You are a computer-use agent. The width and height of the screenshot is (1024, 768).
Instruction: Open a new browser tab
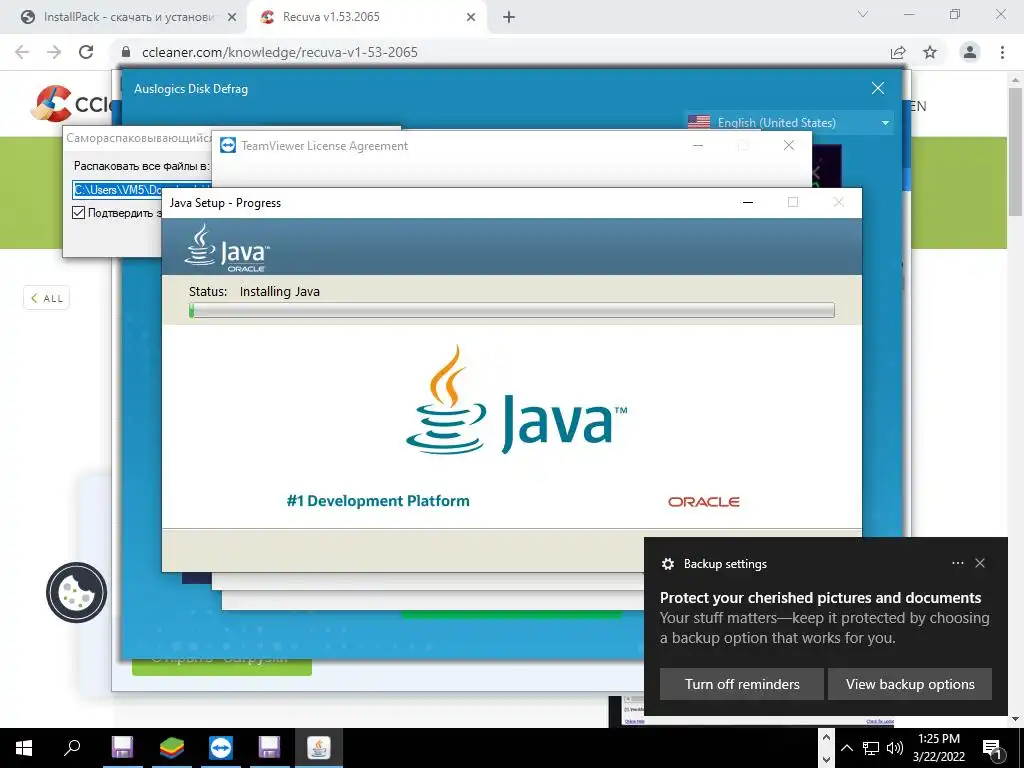tap(509, 18)
